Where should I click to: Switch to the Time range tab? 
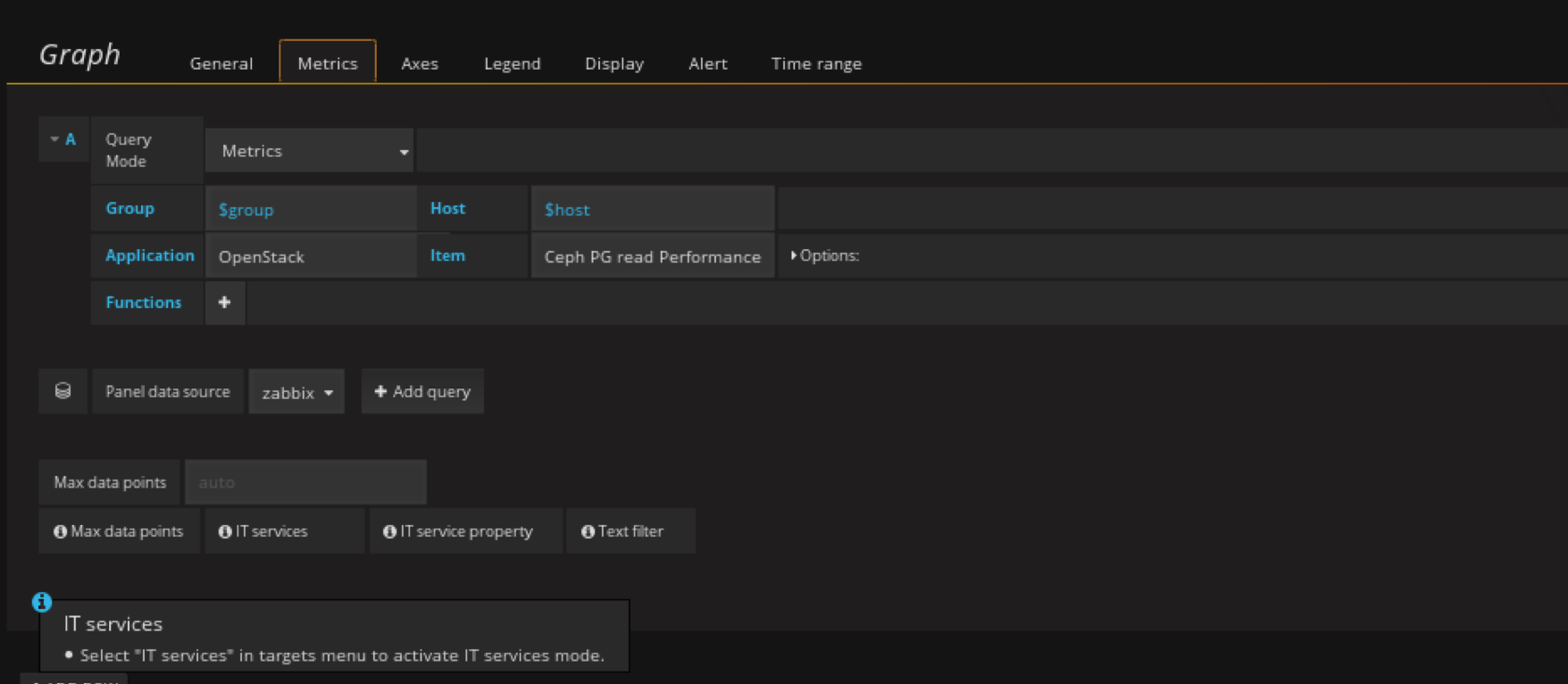point(816,63)
